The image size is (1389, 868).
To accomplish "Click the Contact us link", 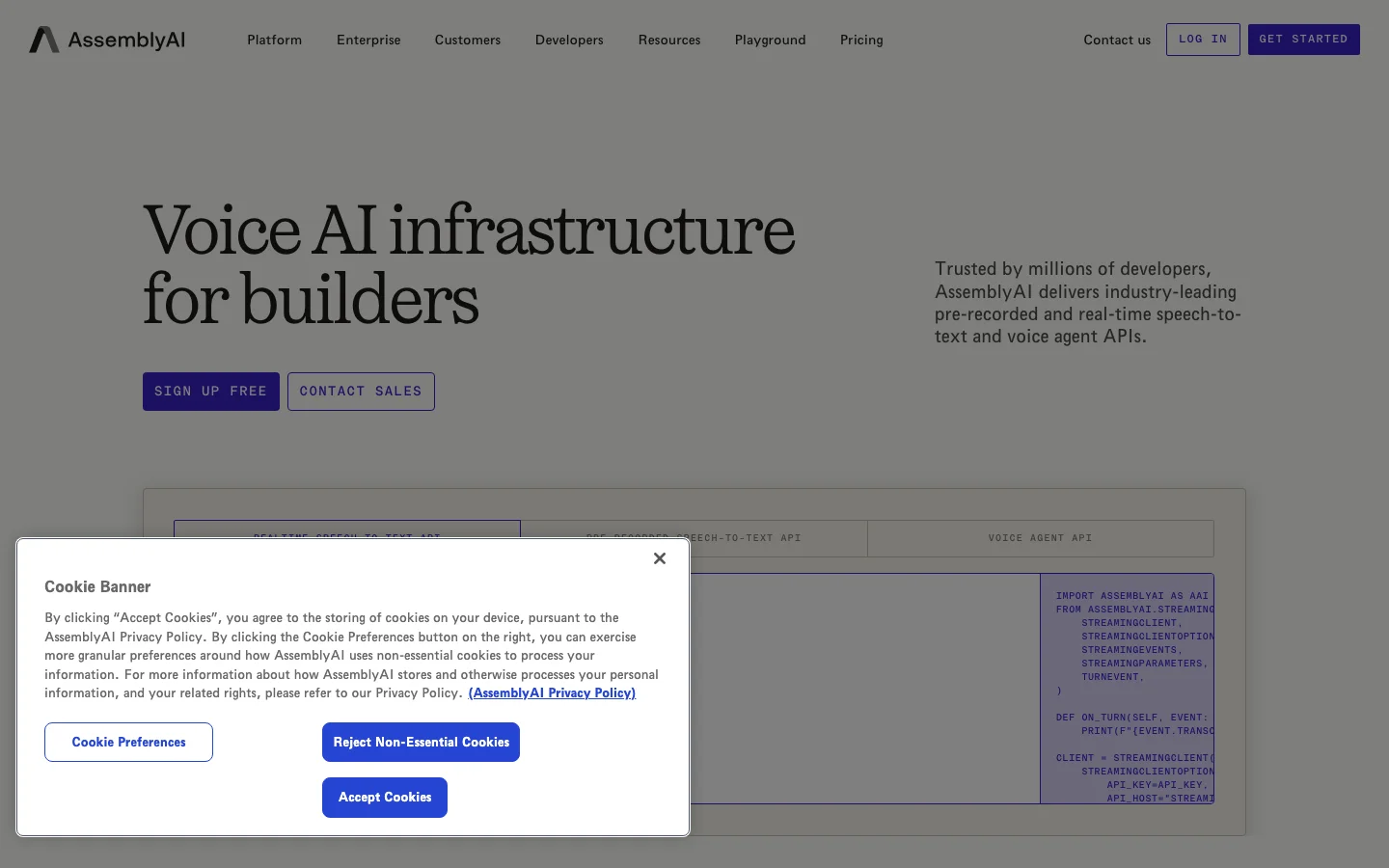I will click(1117, 40).
